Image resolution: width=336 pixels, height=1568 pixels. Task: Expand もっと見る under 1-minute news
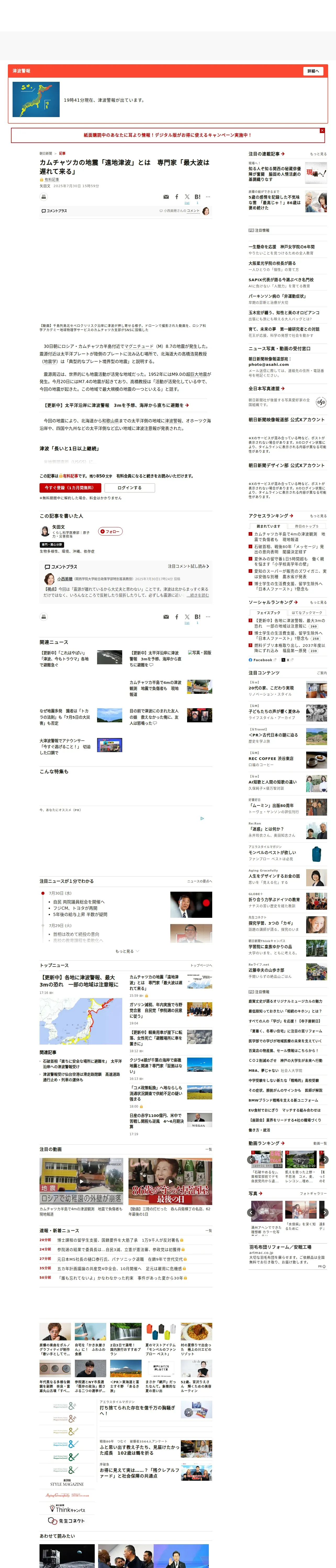[x=127, y=952]
